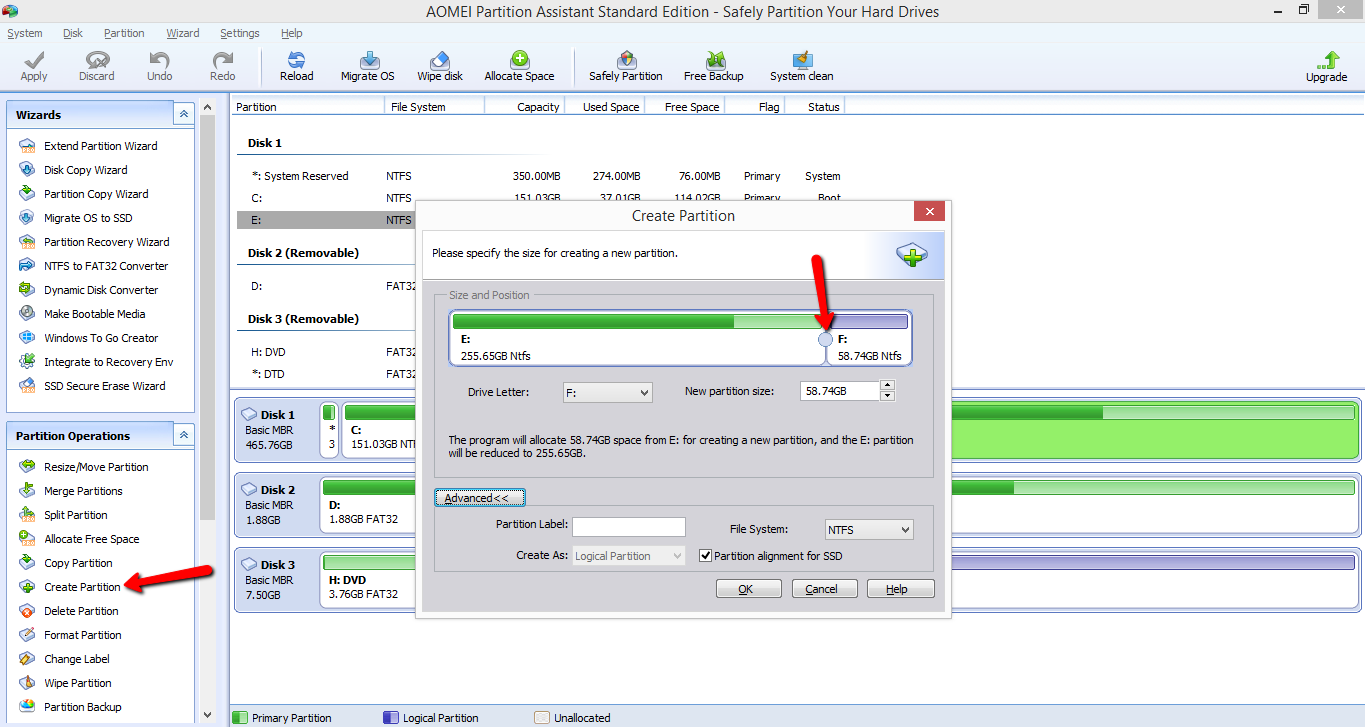1365x727 pixels.
Task: Click Cancel in the Create Partition dialog
Action: 824,589
